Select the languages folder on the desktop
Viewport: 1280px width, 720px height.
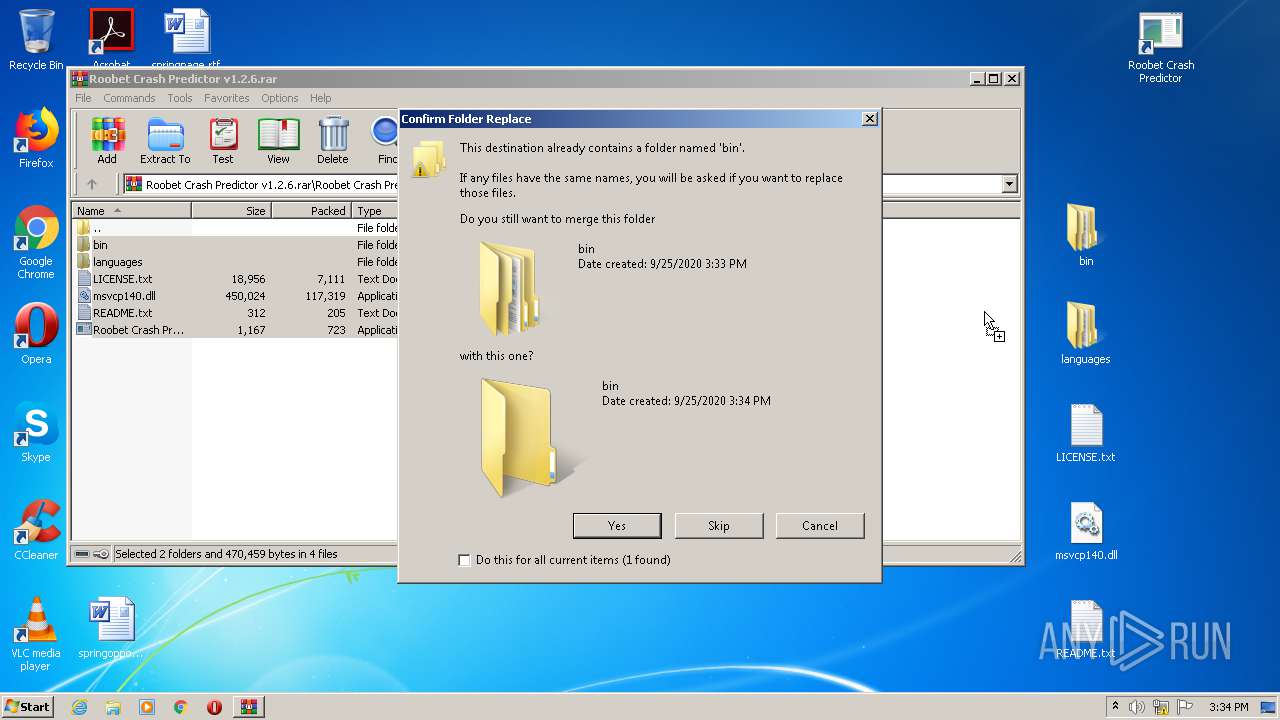[1086, 334]
